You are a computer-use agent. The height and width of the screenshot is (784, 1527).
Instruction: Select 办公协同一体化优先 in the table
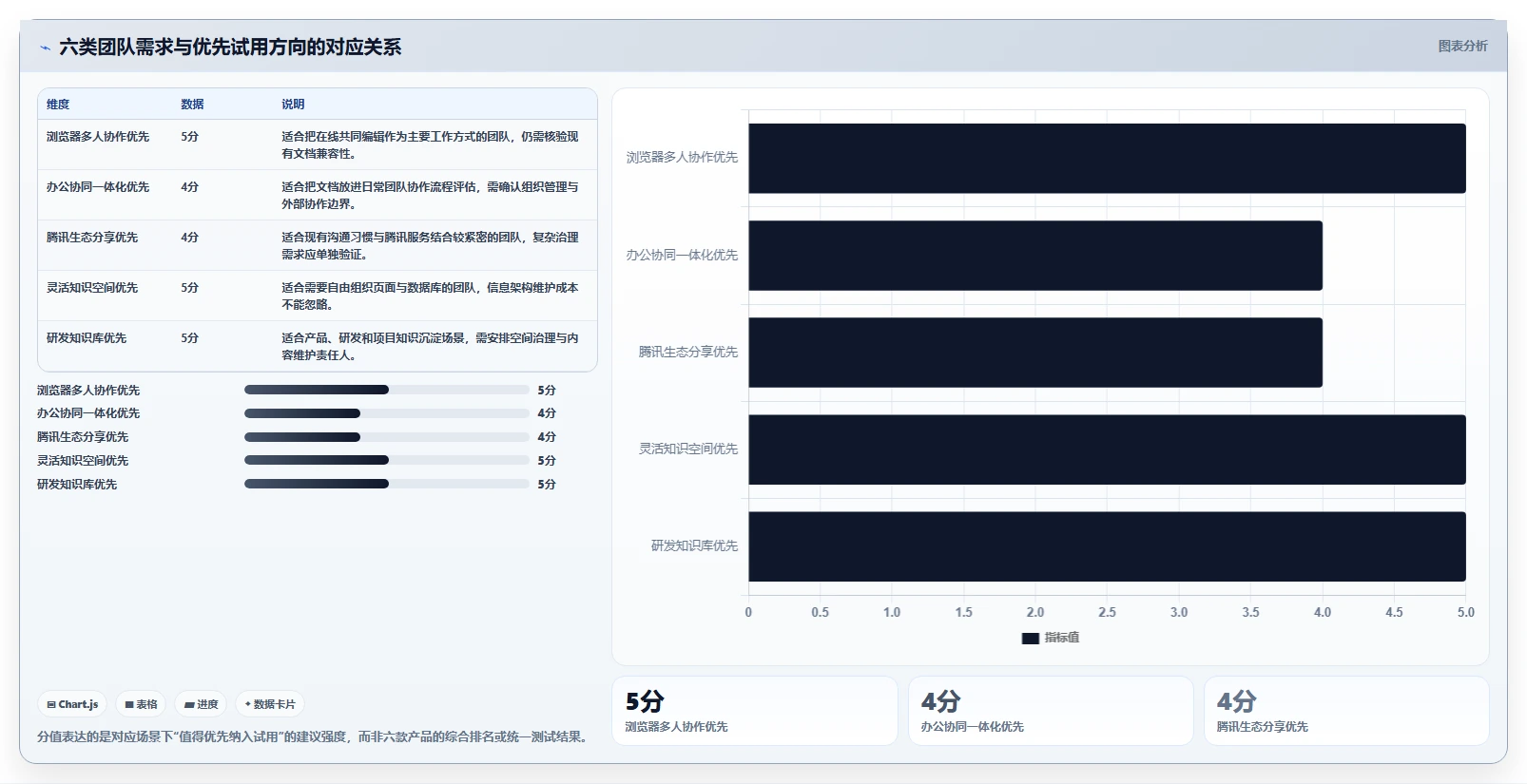click(x=98, y=187)
